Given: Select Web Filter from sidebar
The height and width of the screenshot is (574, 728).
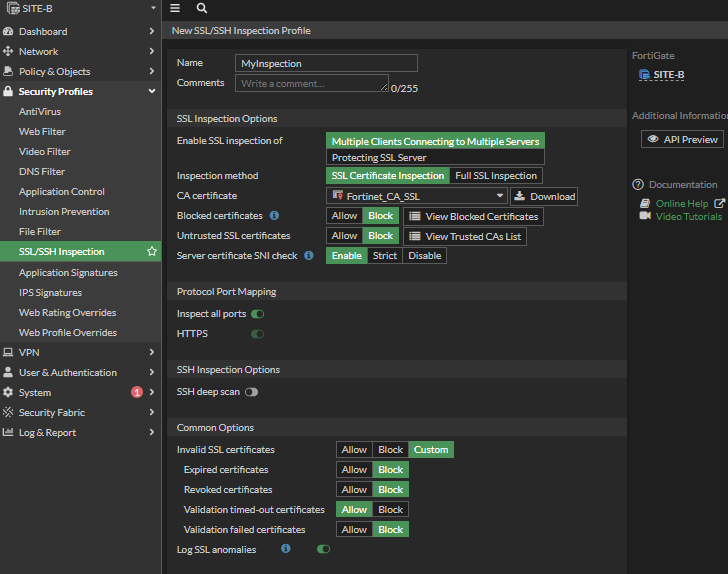Looking at the screenshot, I should pyautogui.click(x=43, y=132).
